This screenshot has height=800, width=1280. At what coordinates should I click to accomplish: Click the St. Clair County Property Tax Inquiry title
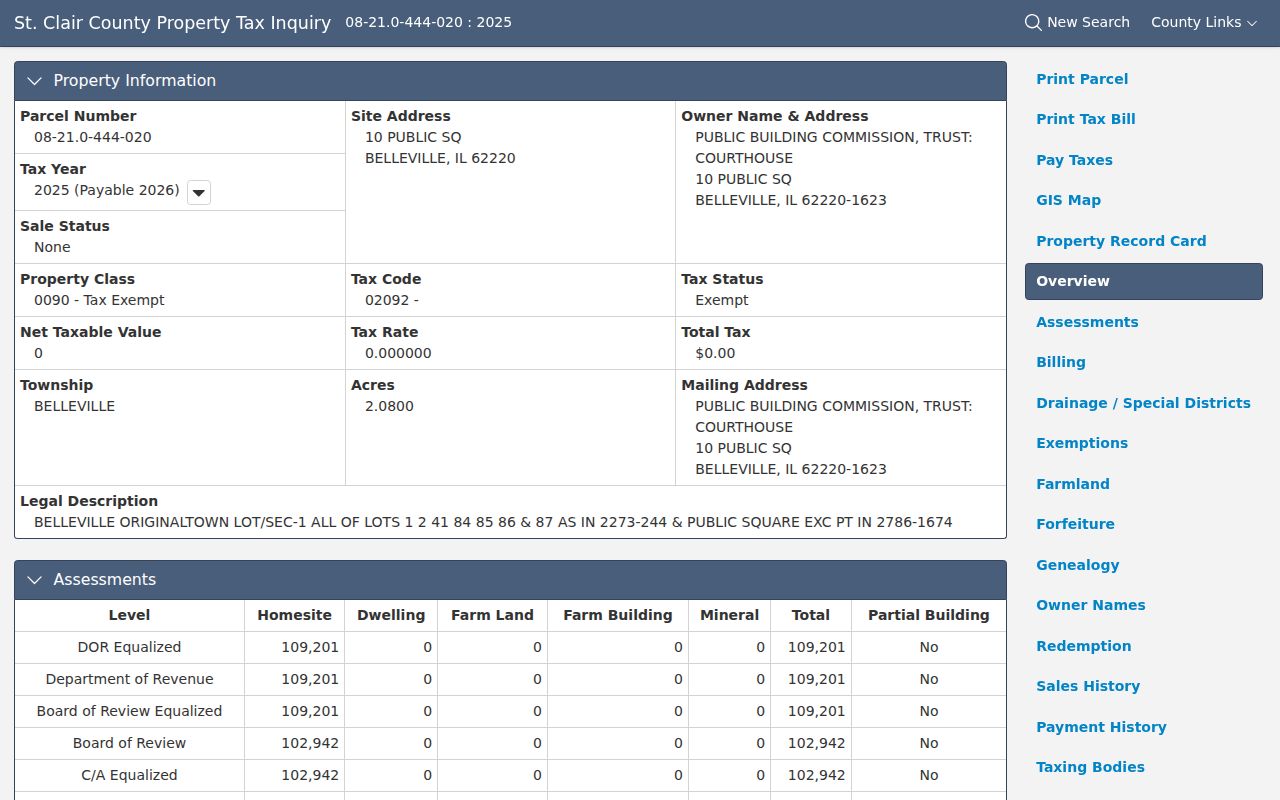172,22
